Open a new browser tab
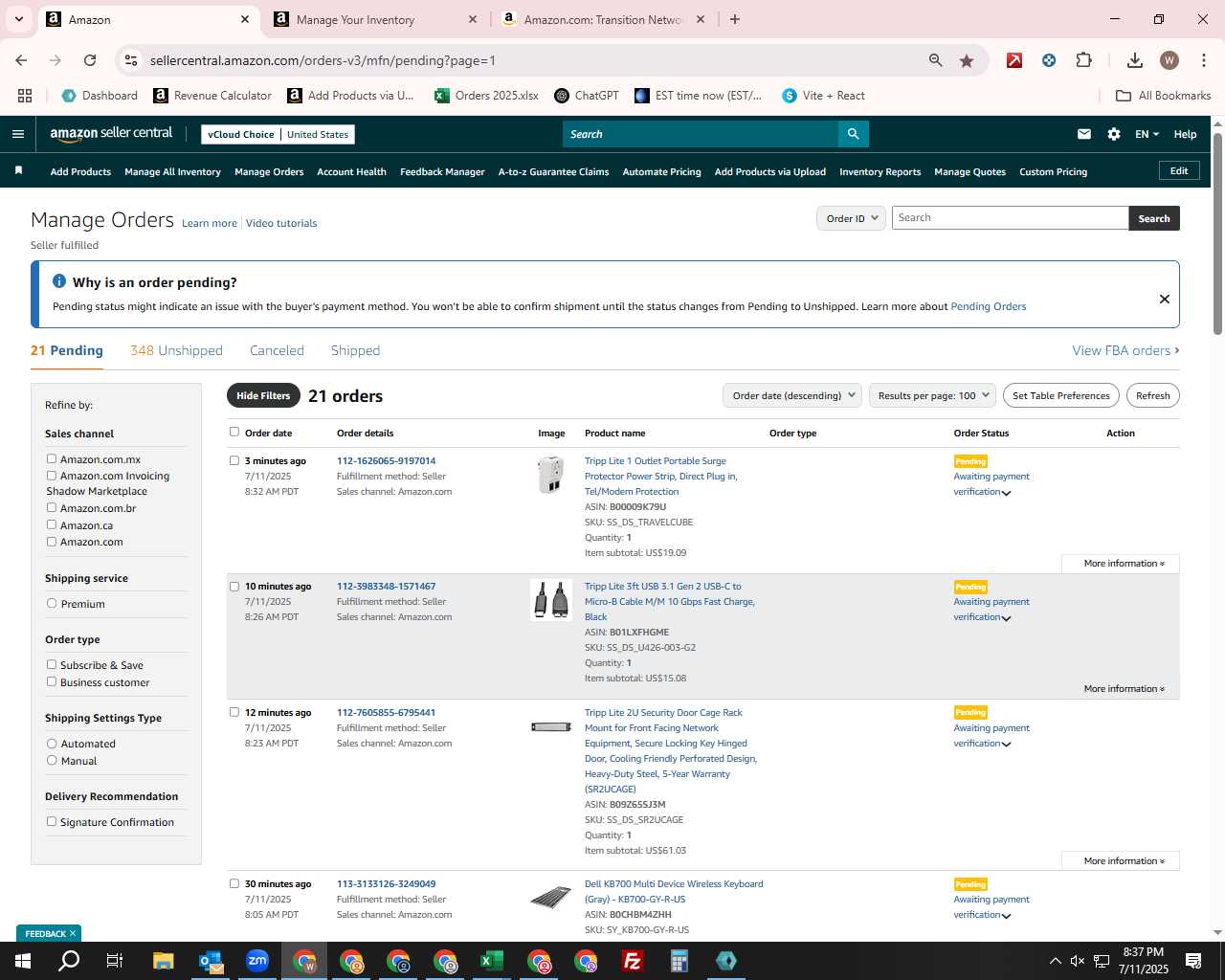 click(x=734, y=19)
